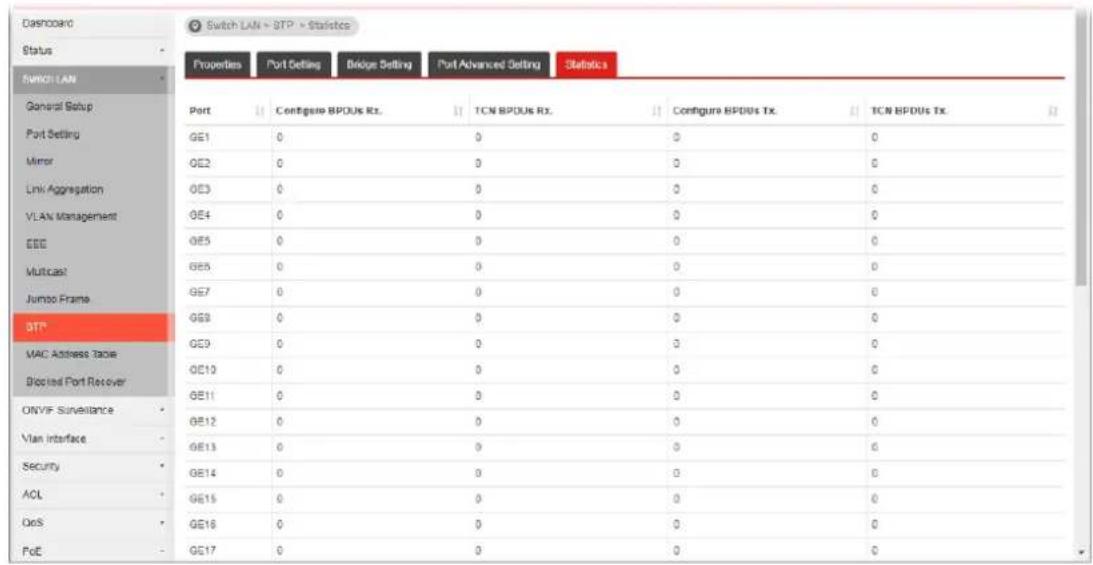Open the Port Advanced Setting tab

pyautogui.click(x=489, y=64)
